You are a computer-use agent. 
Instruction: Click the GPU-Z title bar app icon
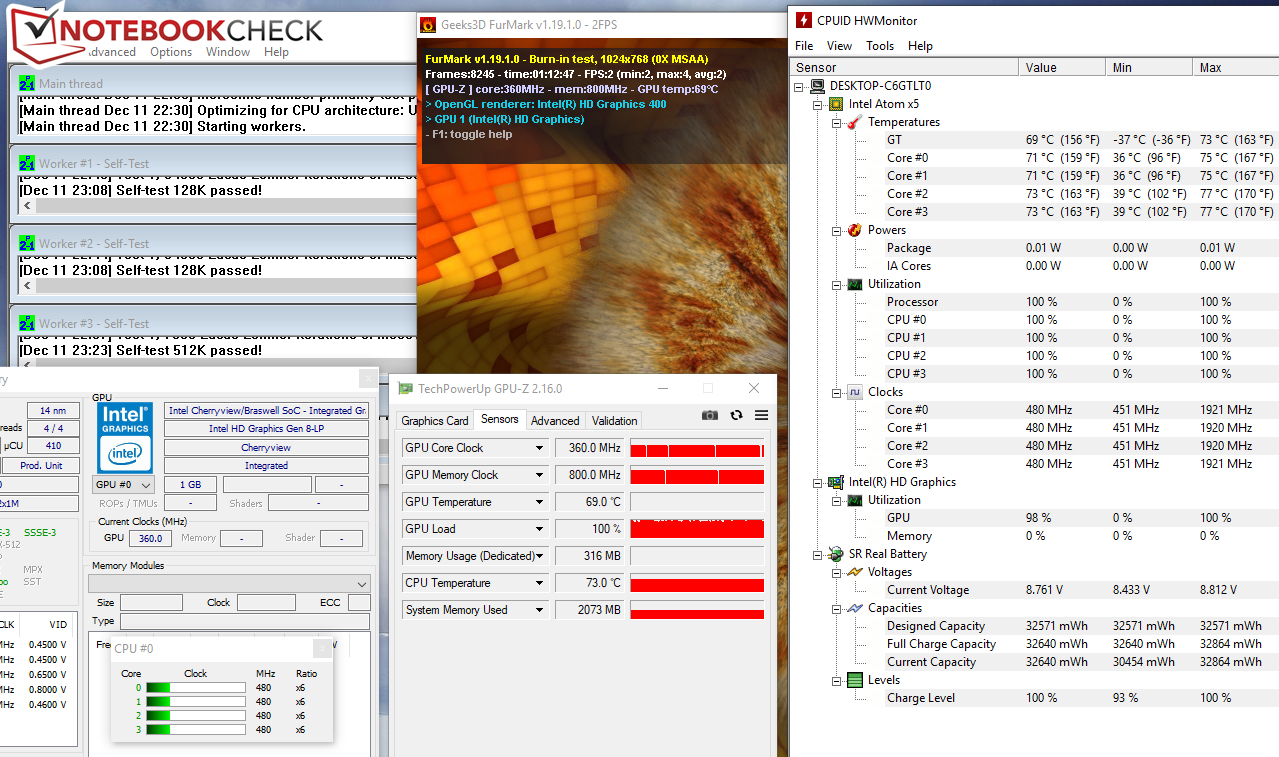tap(405, 389)
